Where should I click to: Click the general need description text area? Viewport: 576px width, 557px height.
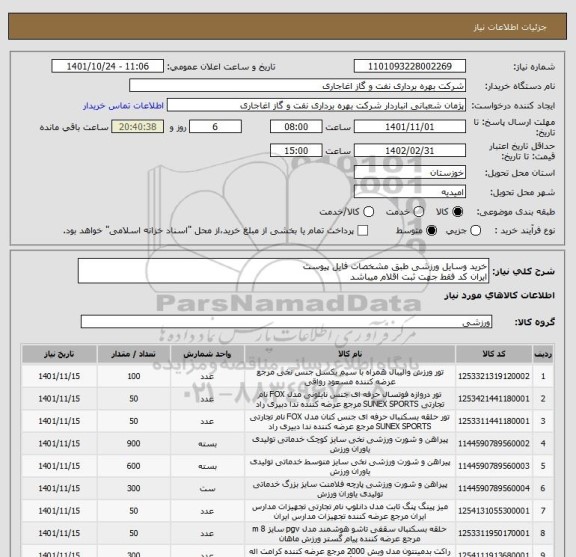click(x=283, y=271)
